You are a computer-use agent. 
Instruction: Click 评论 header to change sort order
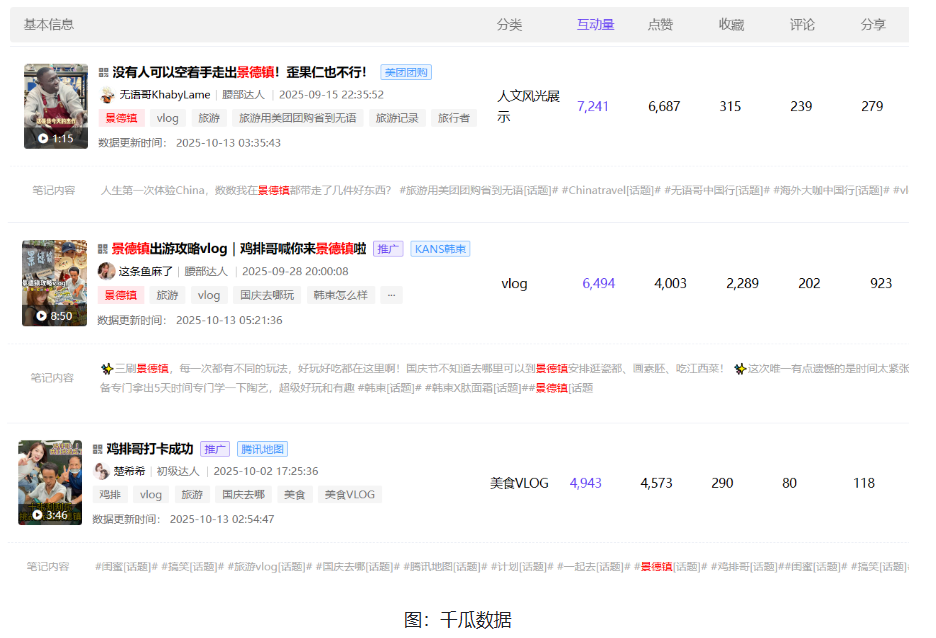[803, 25]
